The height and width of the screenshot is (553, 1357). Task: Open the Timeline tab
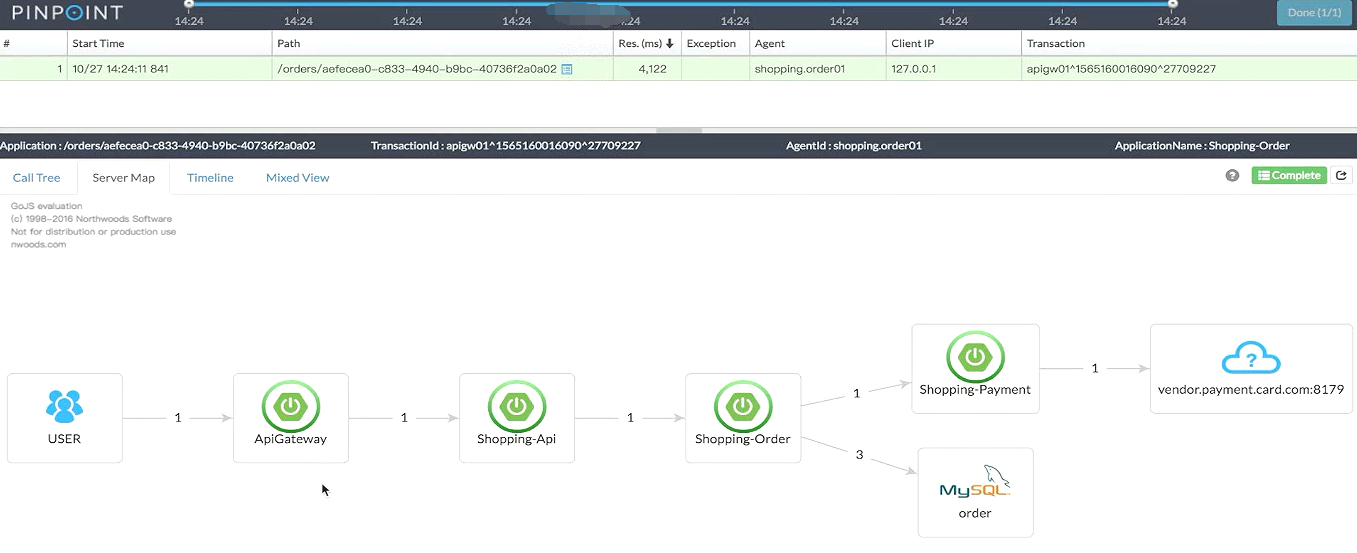(x=210, y=178)
